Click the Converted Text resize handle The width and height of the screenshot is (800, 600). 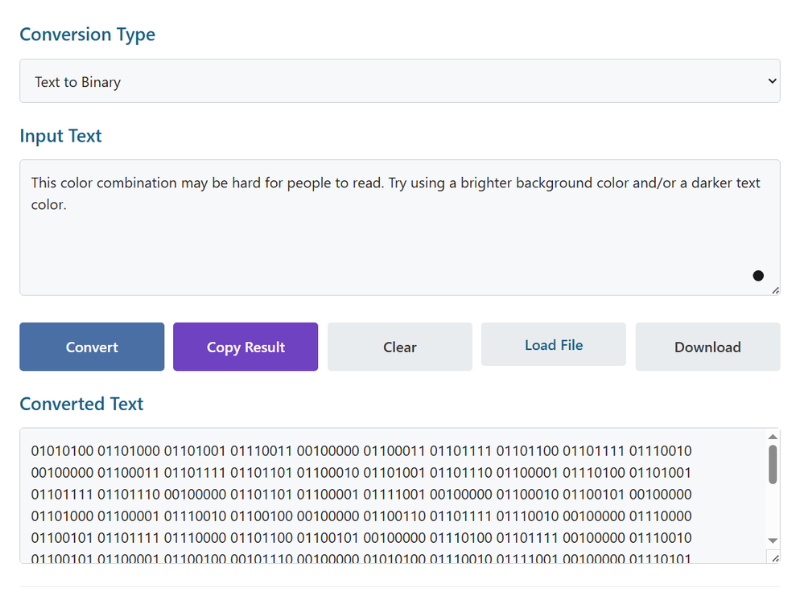[775, 558]
